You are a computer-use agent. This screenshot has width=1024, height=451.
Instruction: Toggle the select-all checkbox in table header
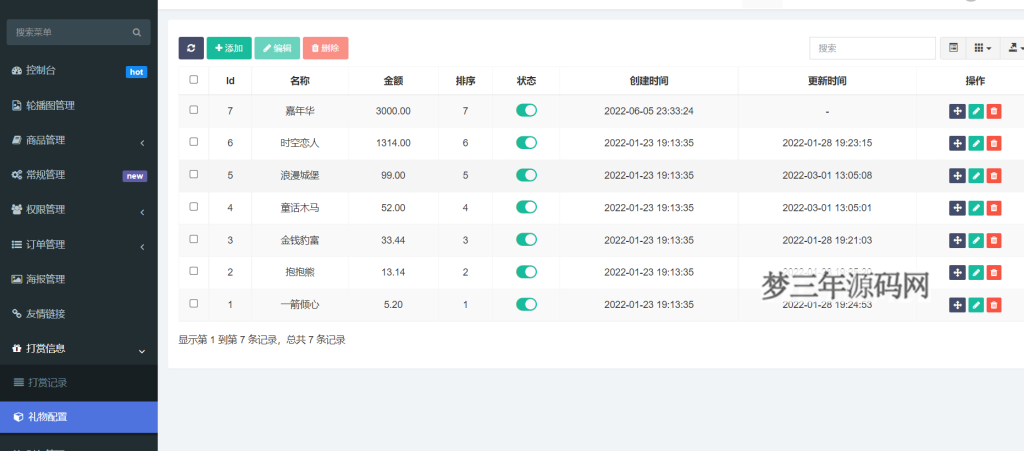coord(193,80)
